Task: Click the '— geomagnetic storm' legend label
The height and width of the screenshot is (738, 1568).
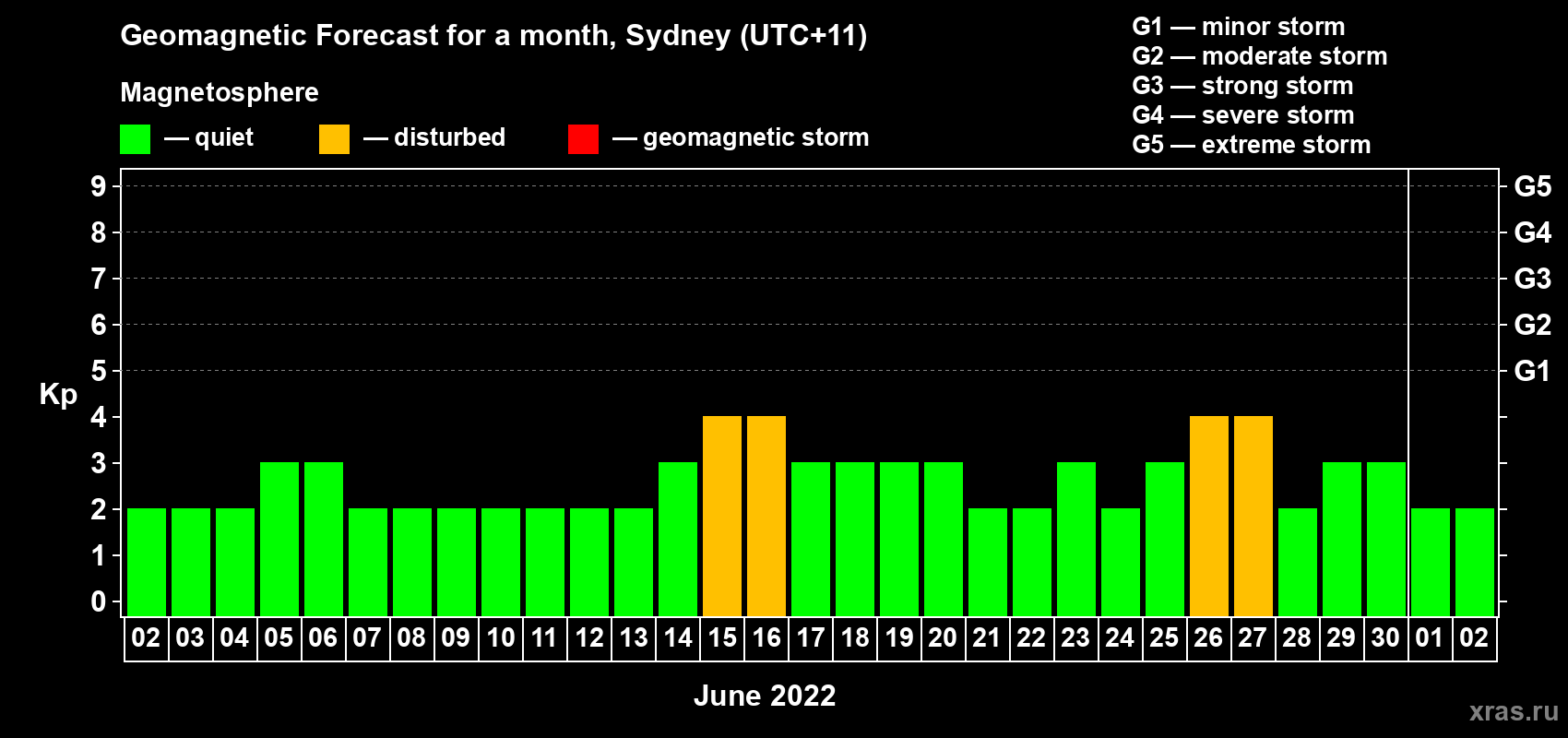Action: tap(741, 137)
